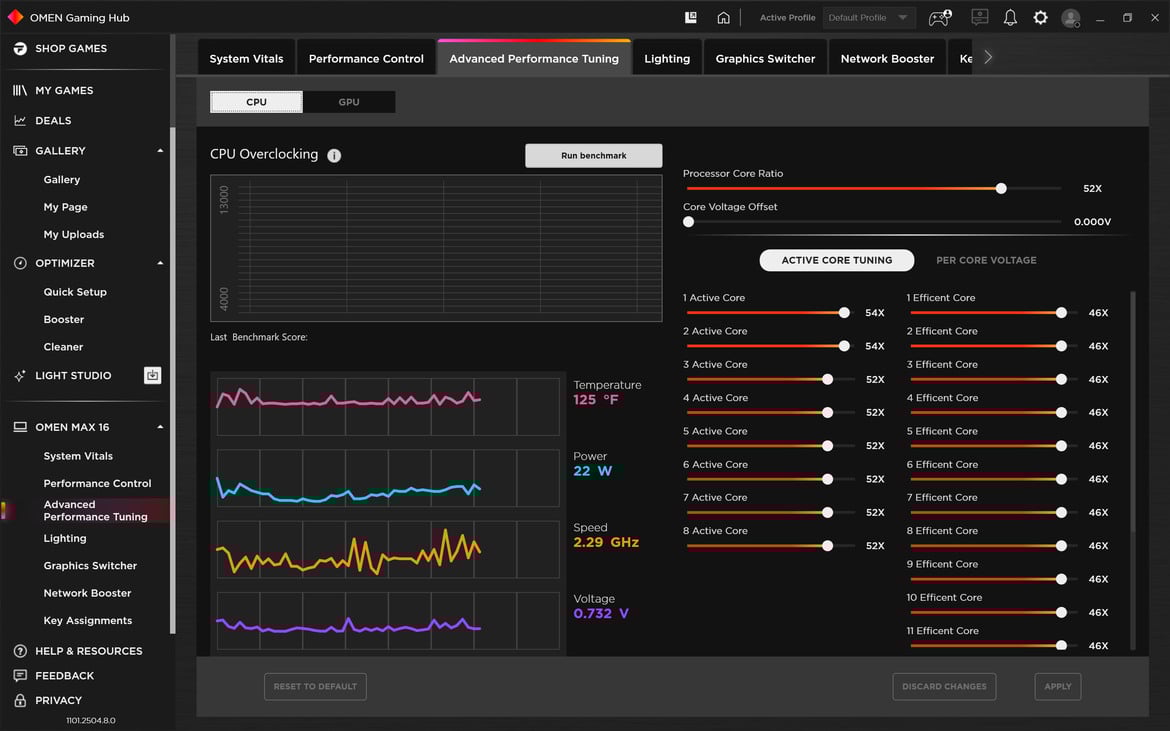This screenshot has height=731, width=1170.
Task: Click Discard Changes button
Action: (x=944, y=686)
